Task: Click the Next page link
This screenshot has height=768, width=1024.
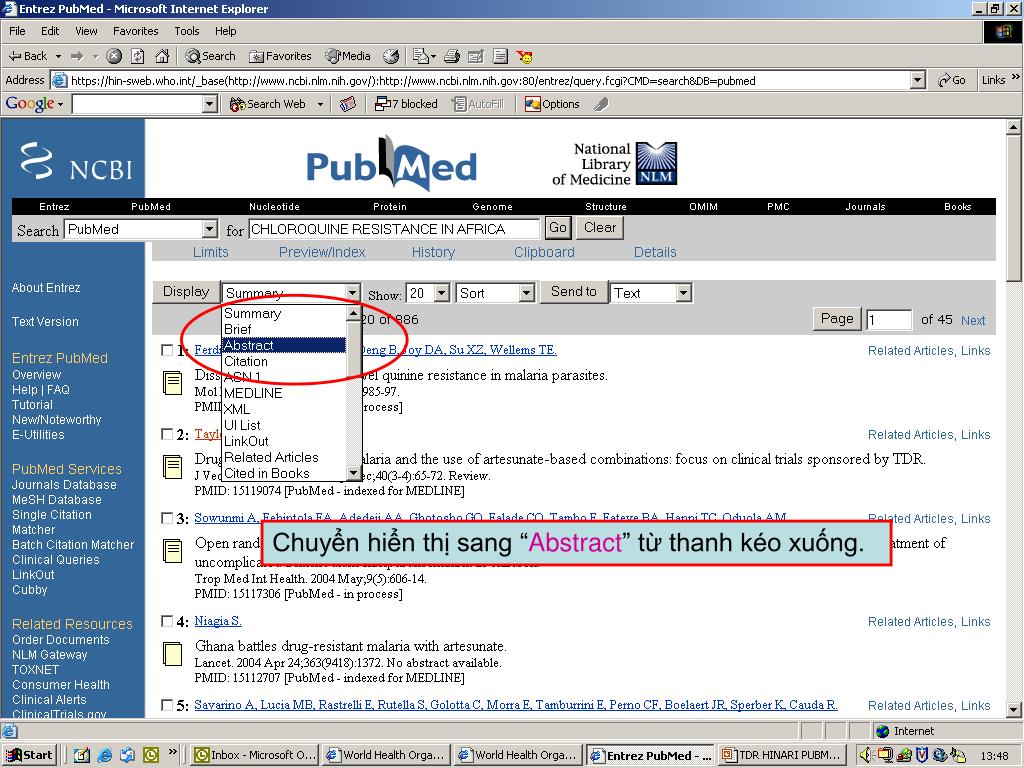Action: point(973,320)
